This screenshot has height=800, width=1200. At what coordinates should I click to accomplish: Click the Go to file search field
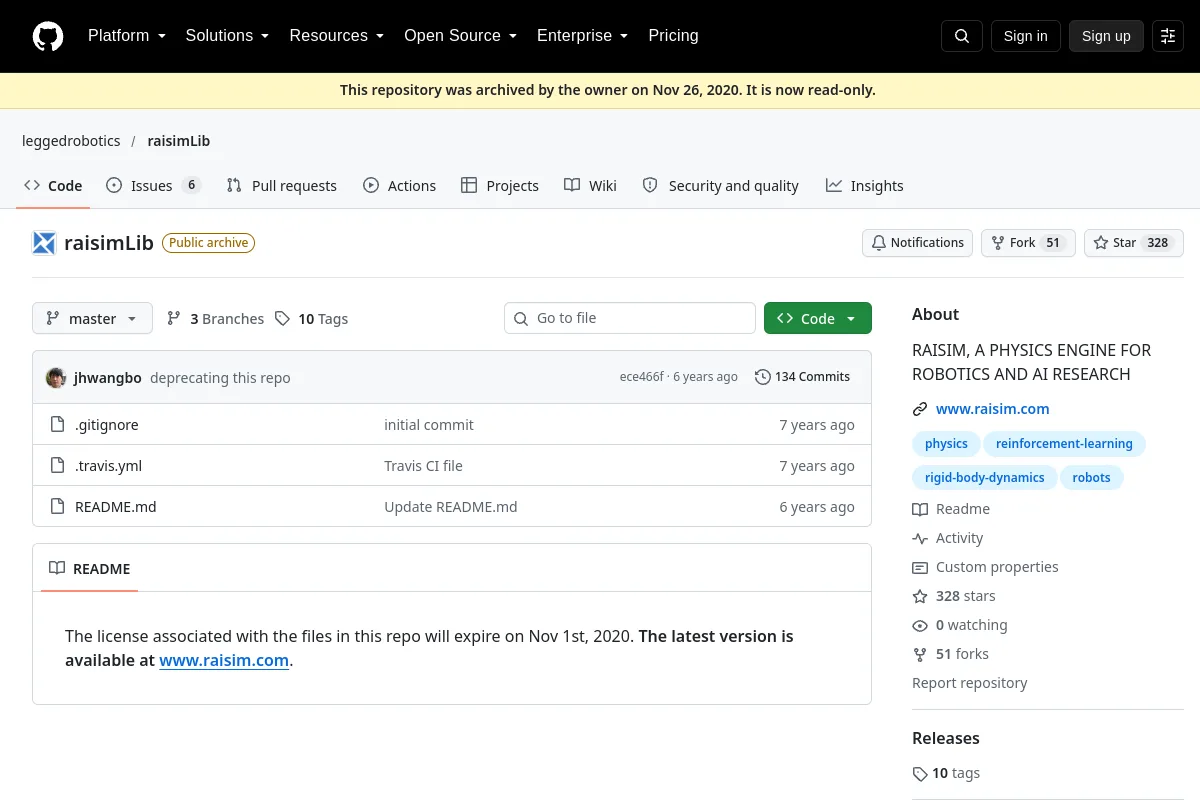coord(630,318)
